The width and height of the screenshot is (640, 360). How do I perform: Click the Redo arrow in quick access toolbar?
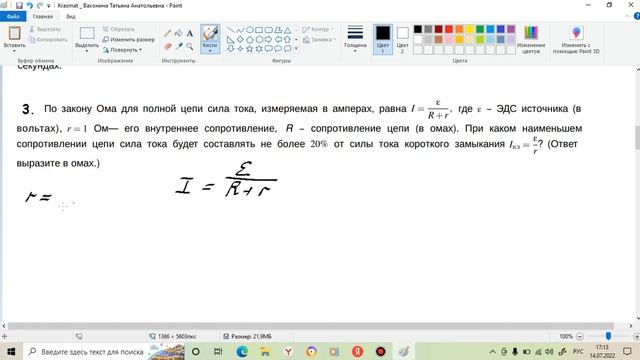coord(40,6)
